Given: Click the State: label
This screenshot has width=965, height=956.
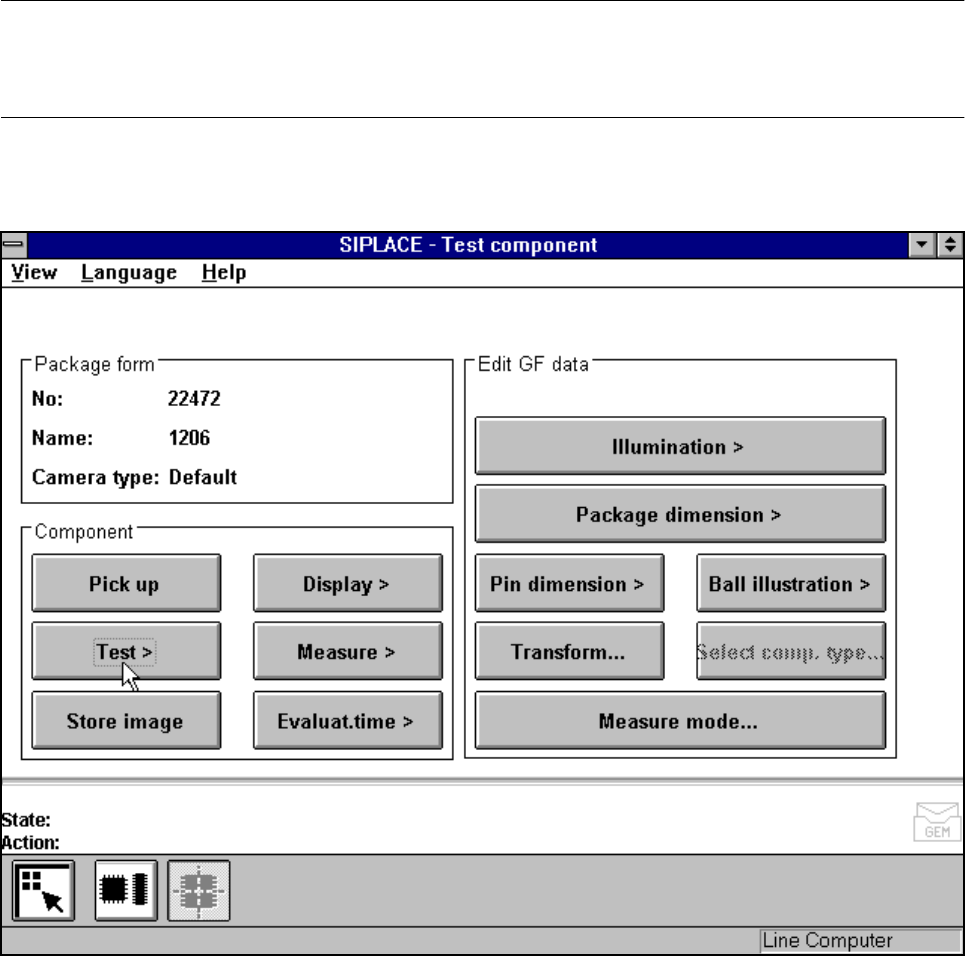Looking at the screenshot, I should [26, 820].
